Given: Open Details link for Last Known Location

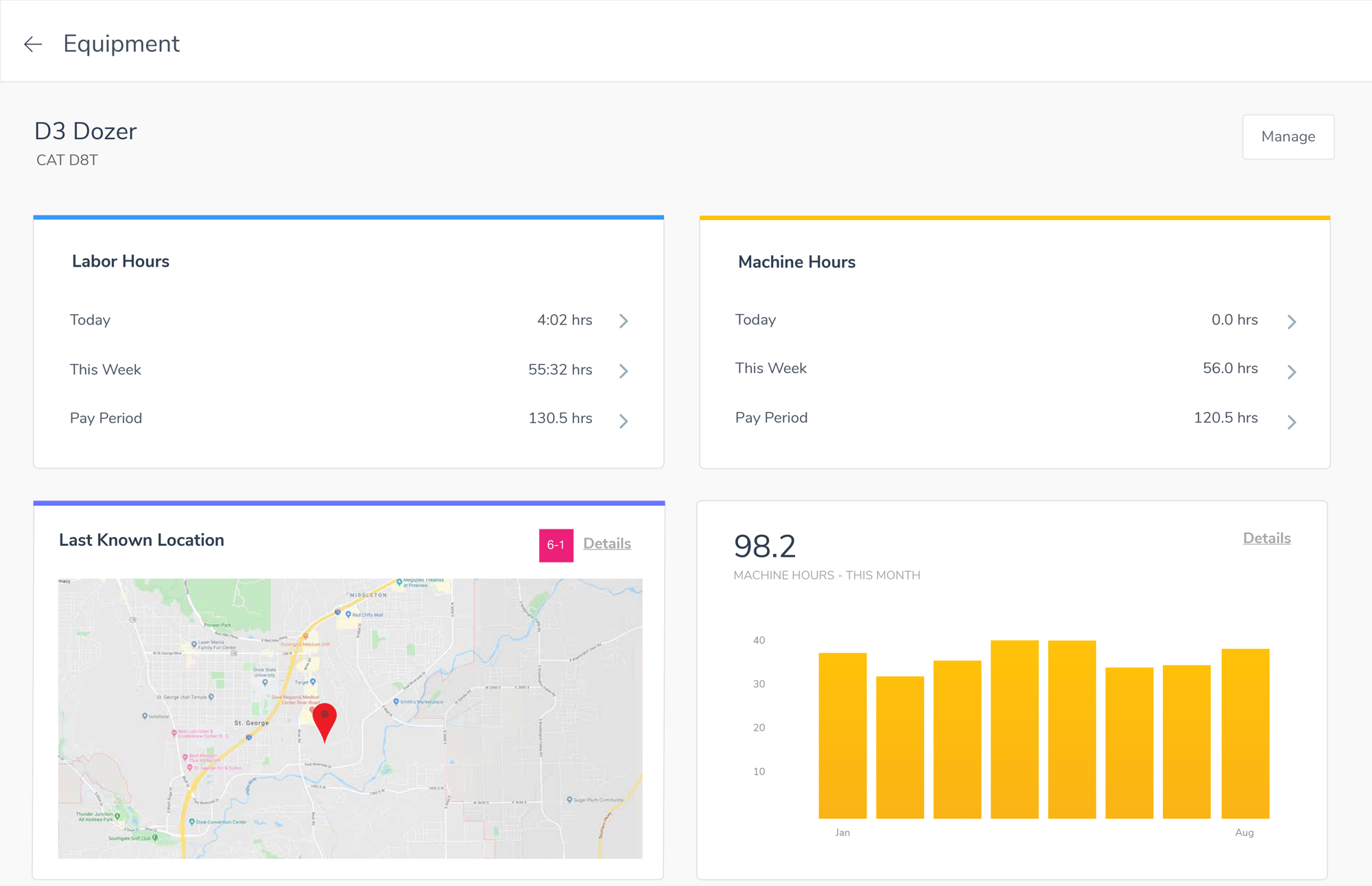Looking at the screenshot, I should point(606,544).
